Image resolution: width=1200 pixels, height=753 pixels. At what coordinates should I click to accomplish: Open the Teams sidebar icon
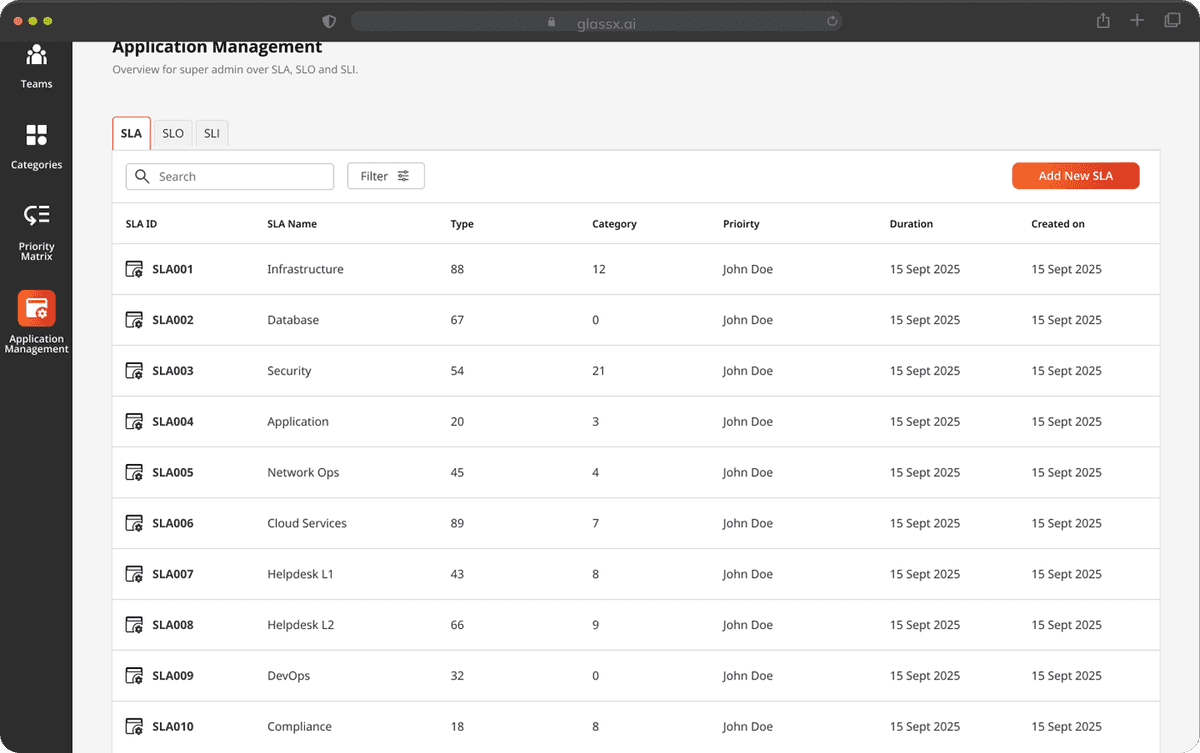[x=36, y=56]
